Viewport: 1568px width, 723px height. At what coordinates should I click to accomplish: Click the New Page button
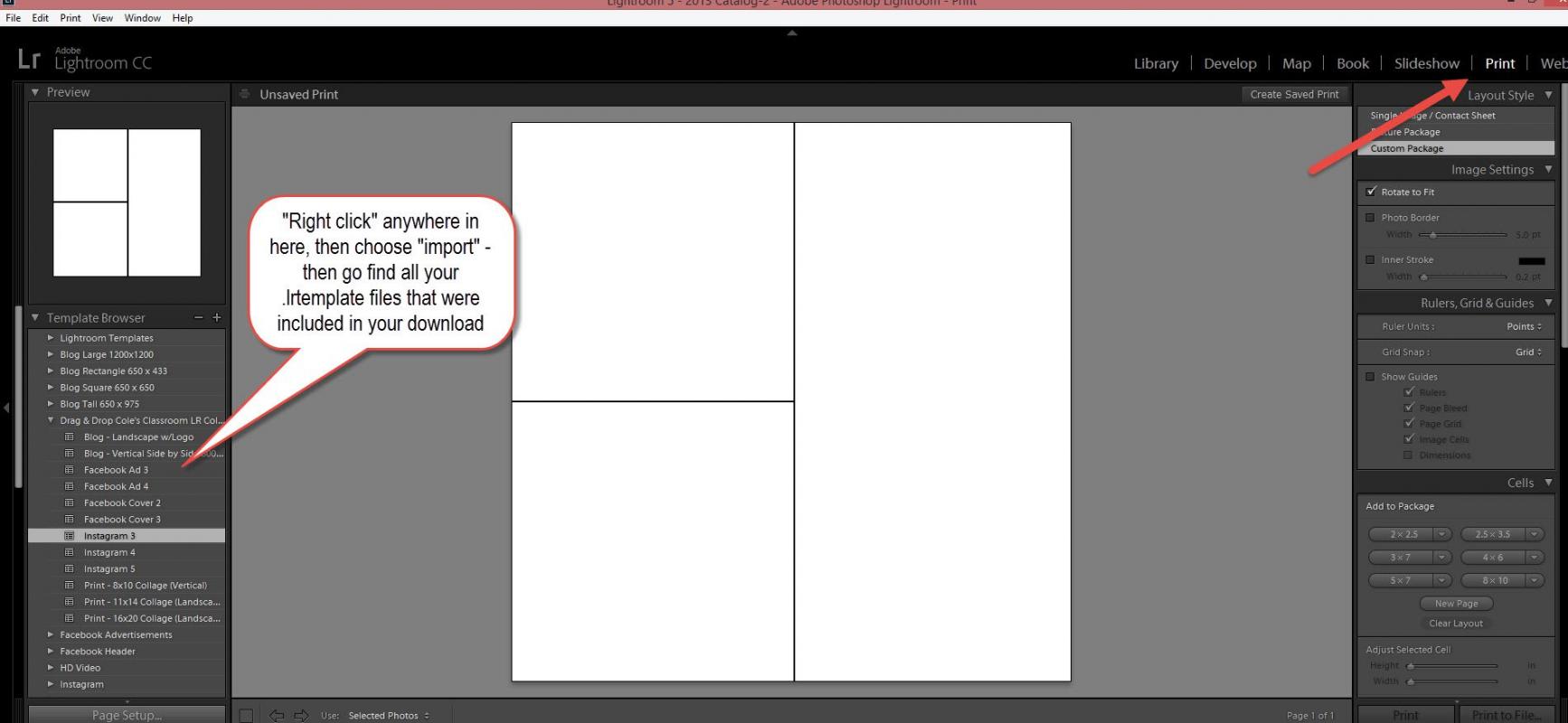1456,604
